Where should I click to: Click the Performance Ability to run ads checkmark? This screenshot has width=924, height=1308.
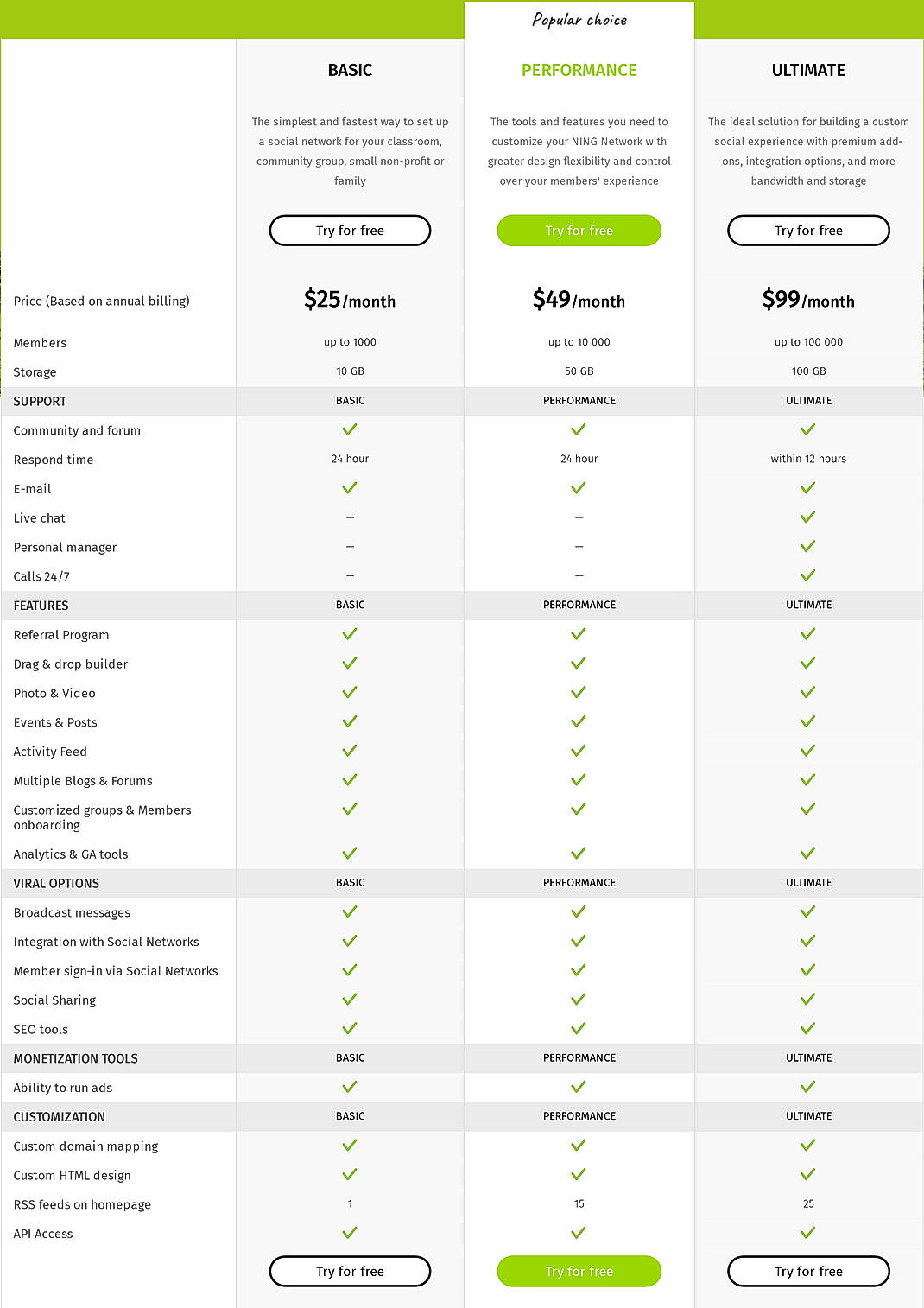coord(579,1086)
